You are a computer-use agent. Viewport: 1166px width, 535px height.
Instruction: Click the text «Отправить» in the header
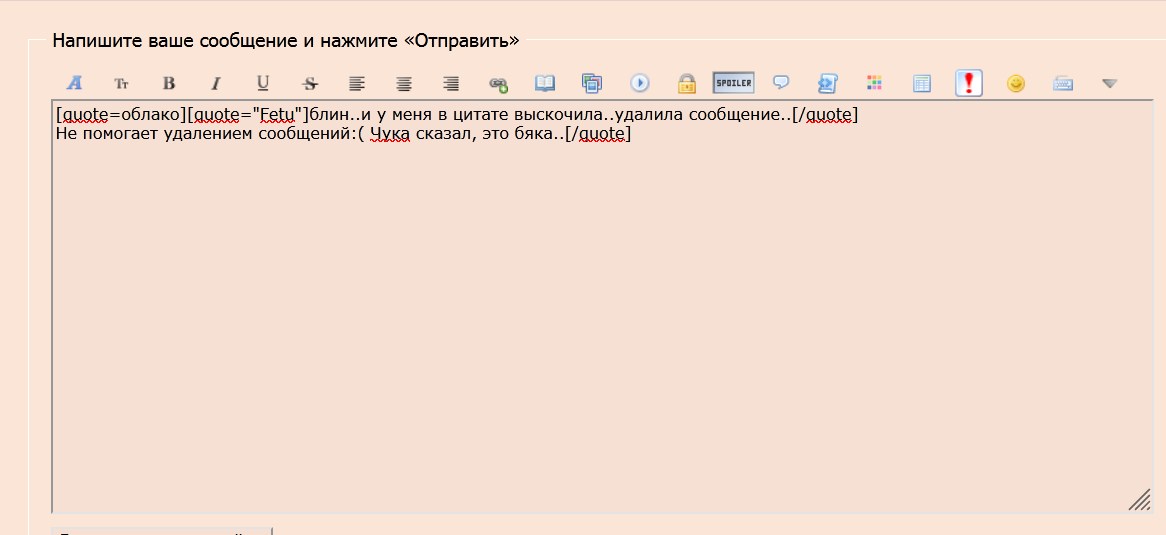(461, 41)
